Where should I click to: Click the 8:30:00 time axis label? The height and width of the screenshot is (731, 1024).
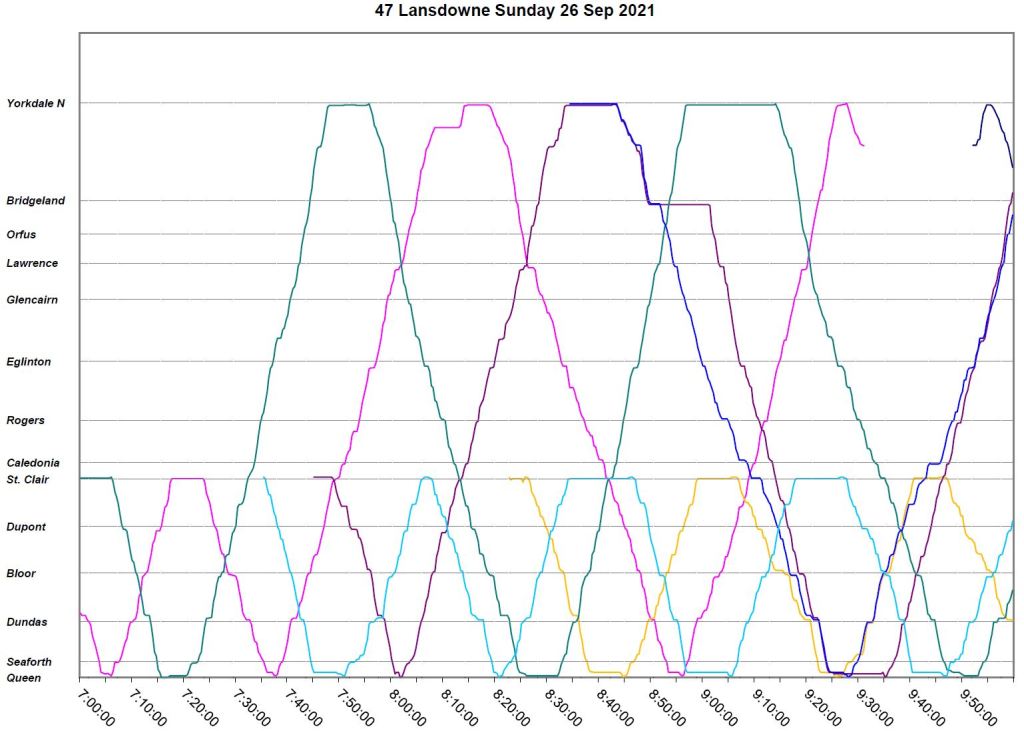coord(564,704)
